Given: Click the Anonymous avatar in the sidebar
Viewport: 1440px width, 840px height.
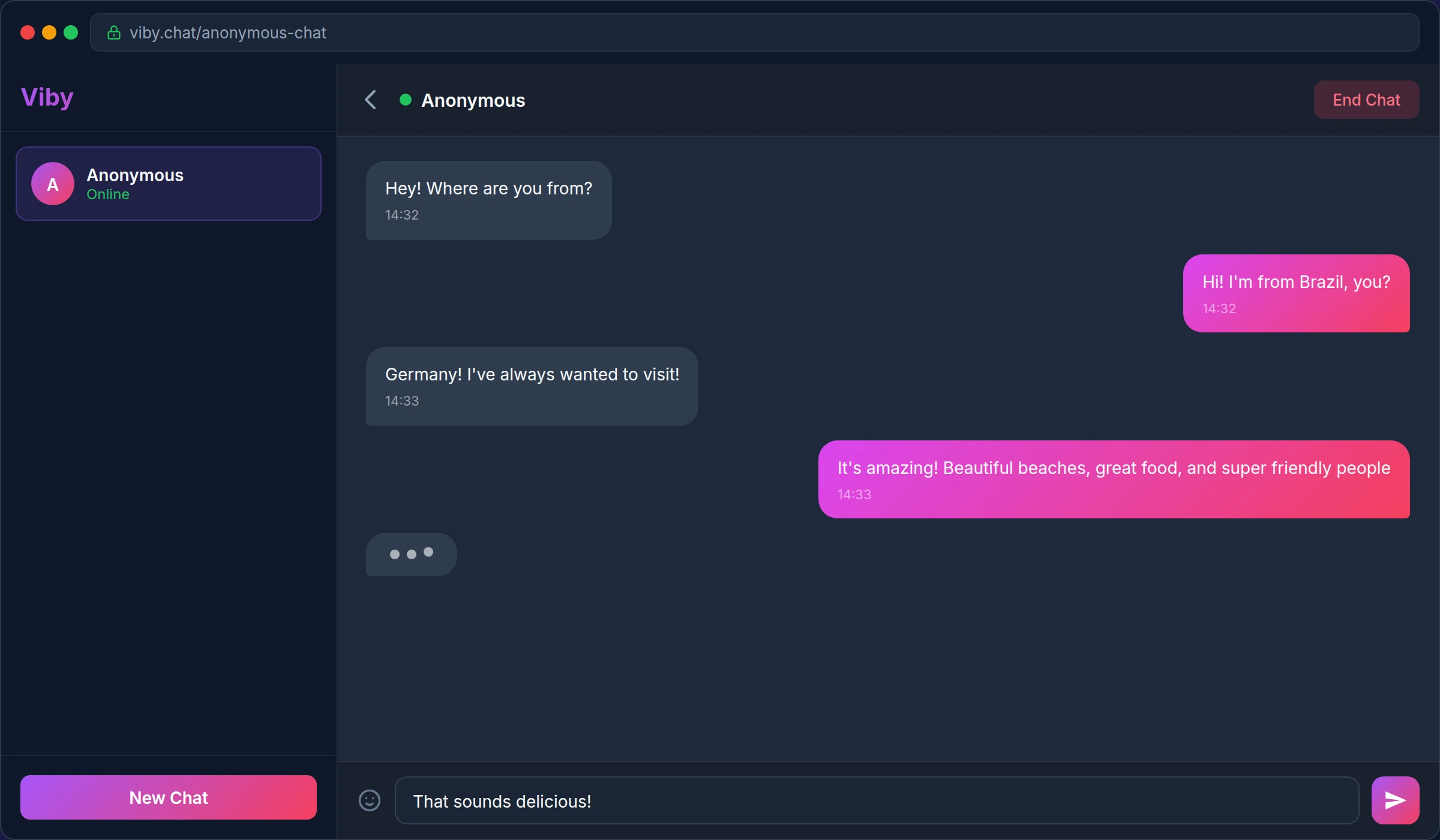Looking at the screenshot, I should pyautogui.click(x=52, y=183).
